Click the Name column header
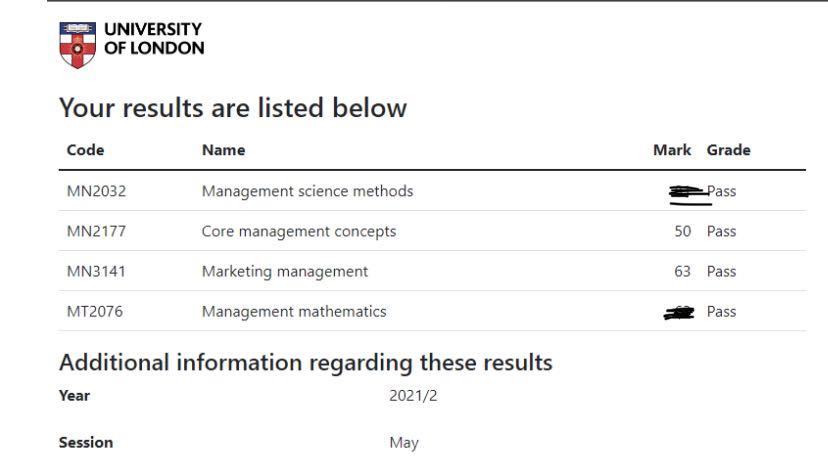 pyautogui.click(x=223, y=150)
